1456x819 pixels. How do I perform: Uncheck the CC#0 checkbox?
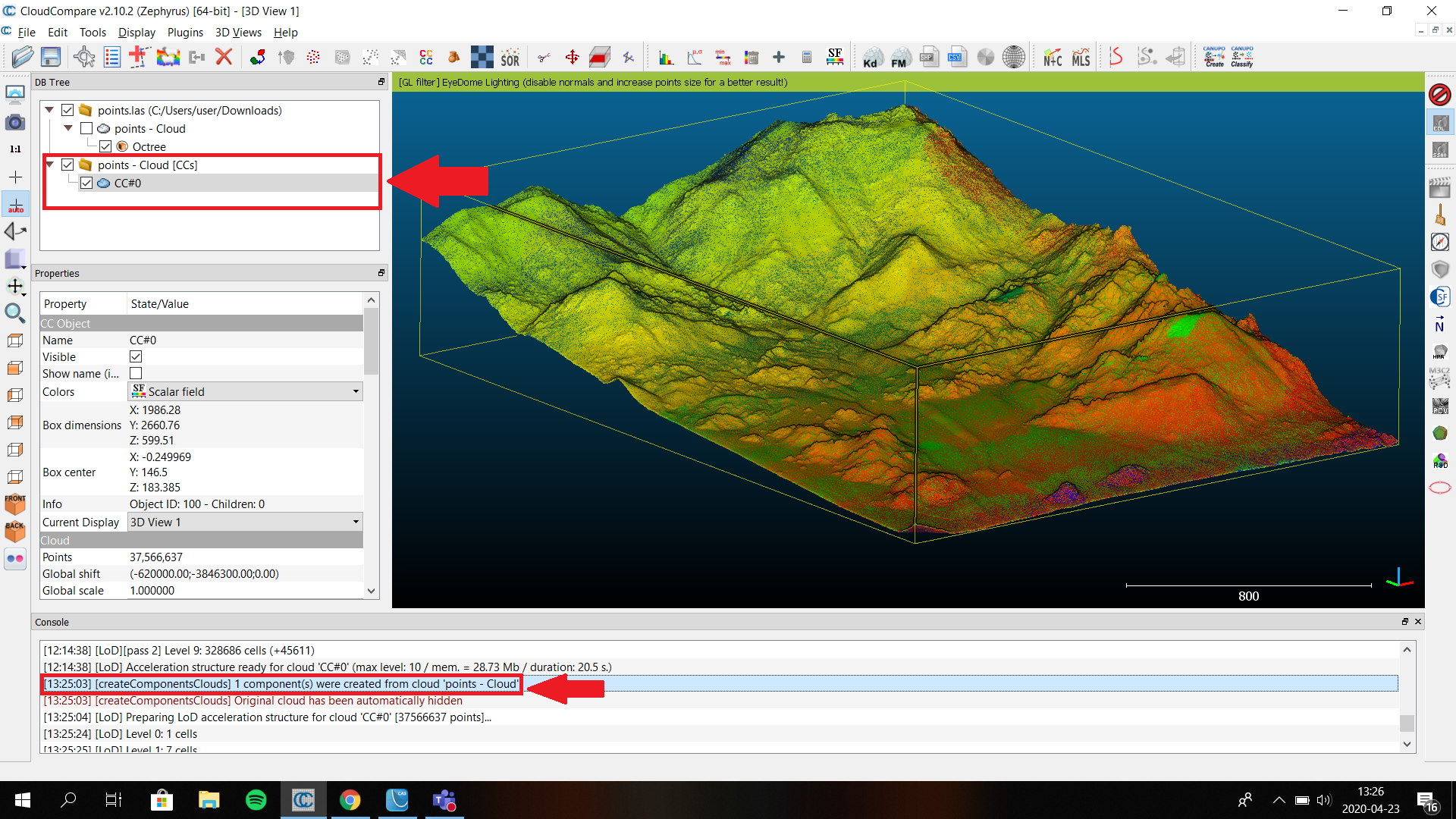[86, 183]
